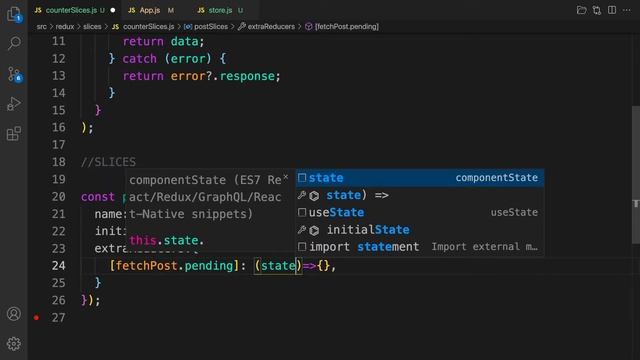The image size is (640, 360).
Task: Select the 'import statement' suggestion
Action: pos(420,247)
